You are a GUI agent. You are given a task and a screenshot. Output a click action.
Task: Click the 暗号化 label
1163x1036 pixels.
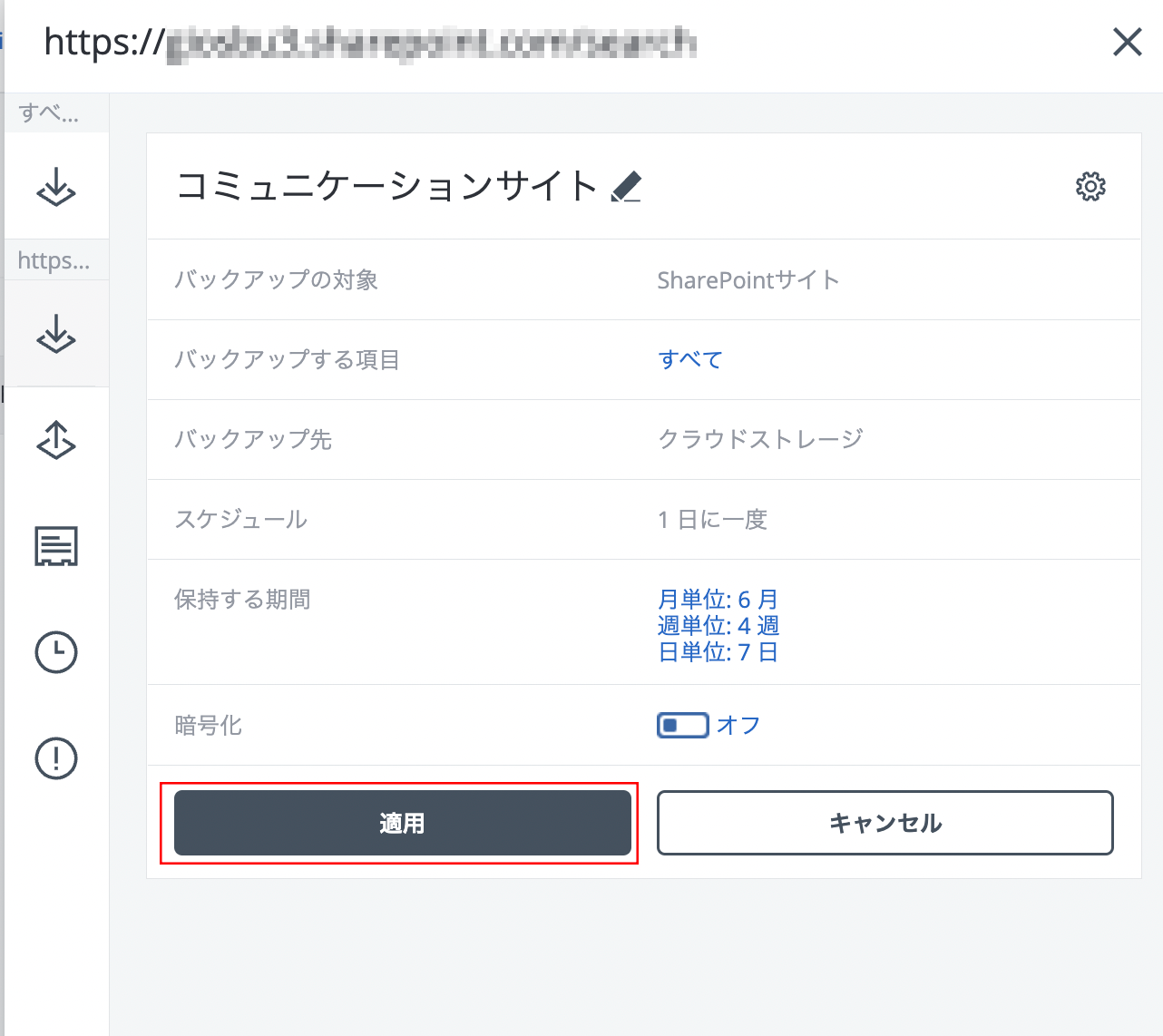click(208, 726)
